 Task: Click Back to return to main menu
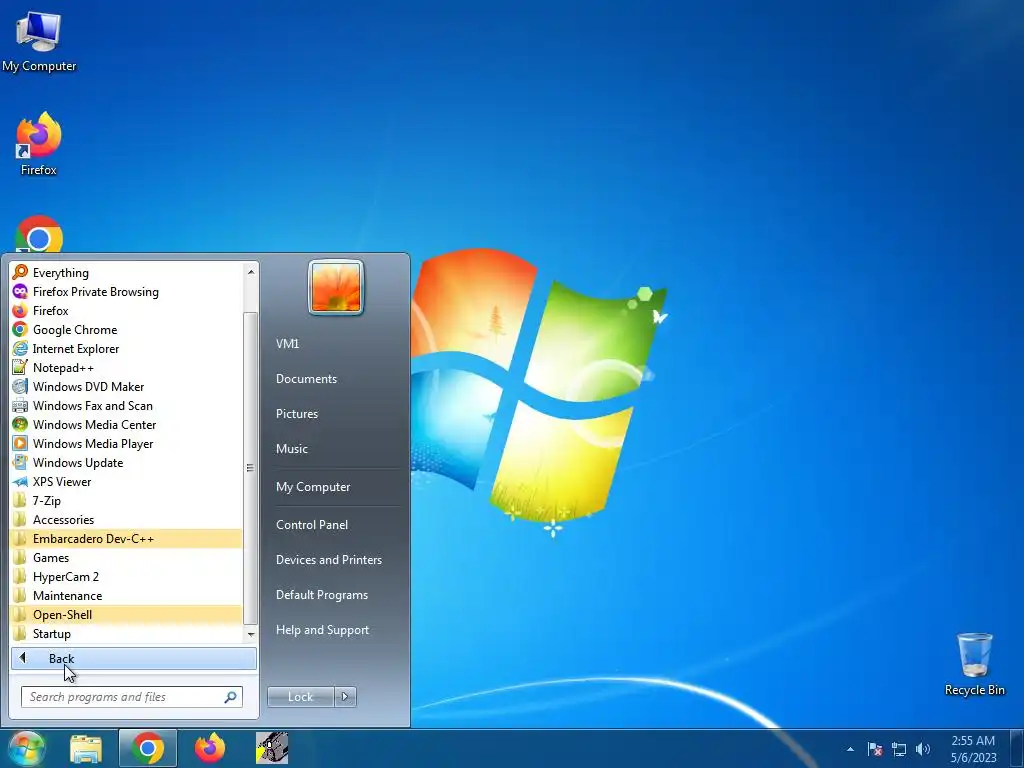pos(134,658)
